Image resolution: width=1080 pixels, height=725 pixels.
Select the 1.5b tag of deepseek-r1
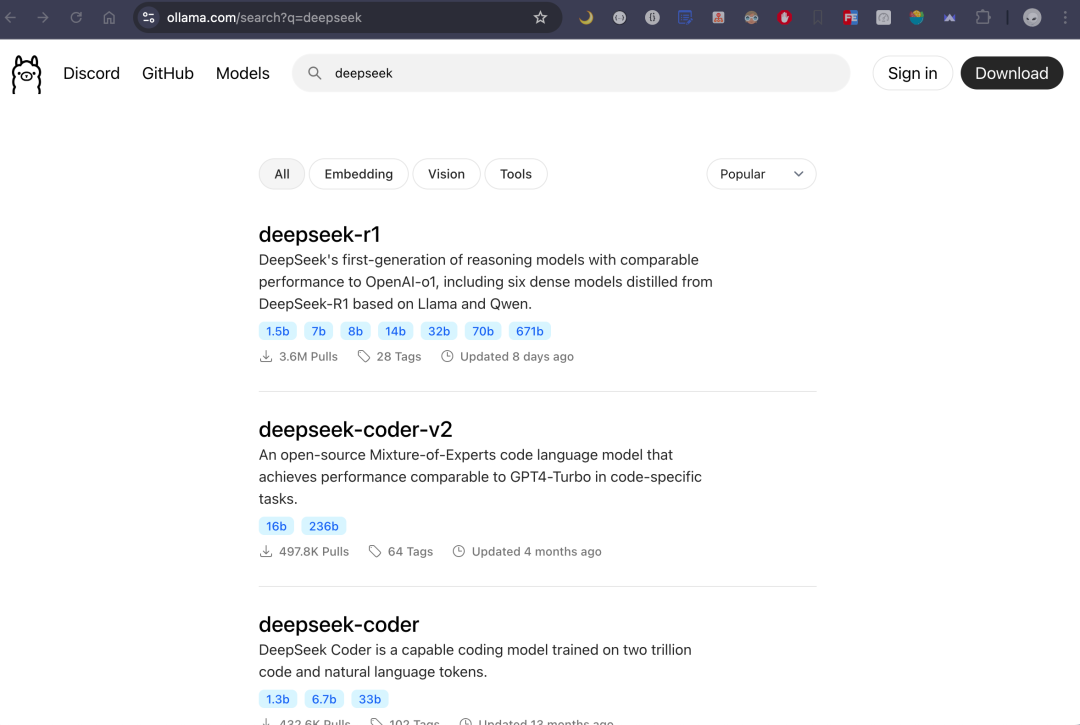[278, 331]
